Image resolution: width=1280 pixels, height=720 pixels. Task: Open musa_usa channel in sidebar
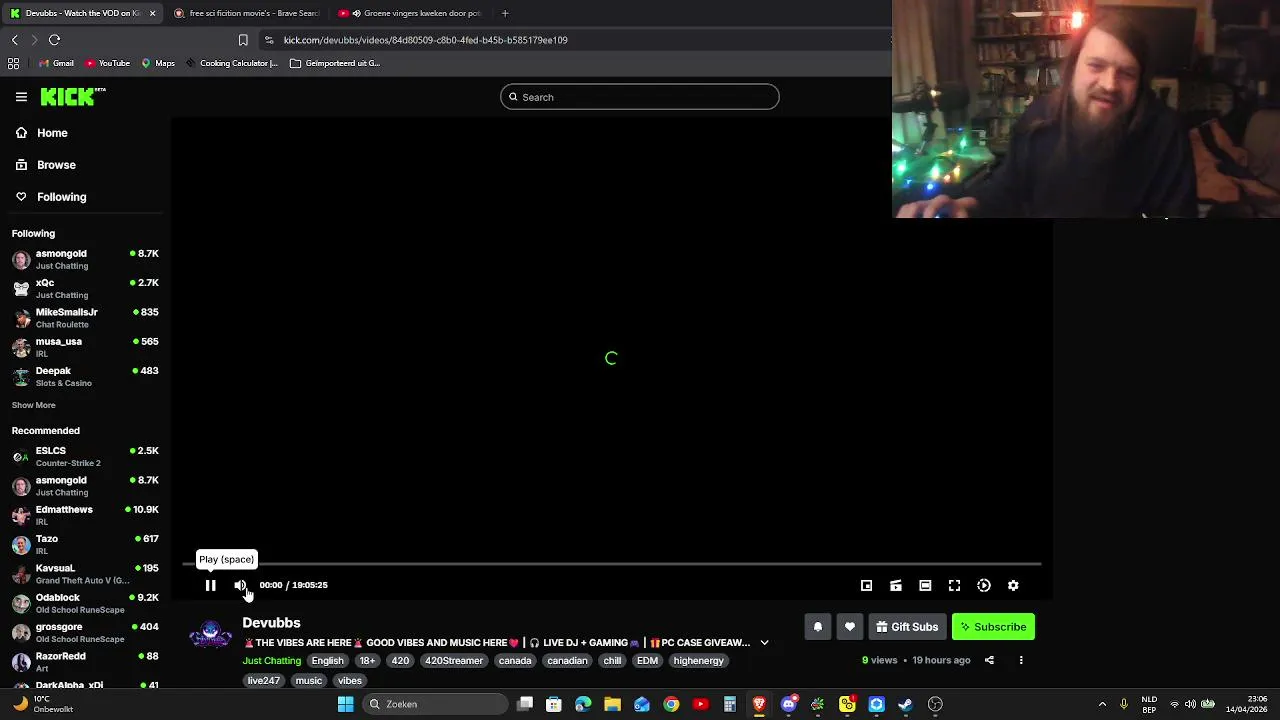(x=85, y=347)
